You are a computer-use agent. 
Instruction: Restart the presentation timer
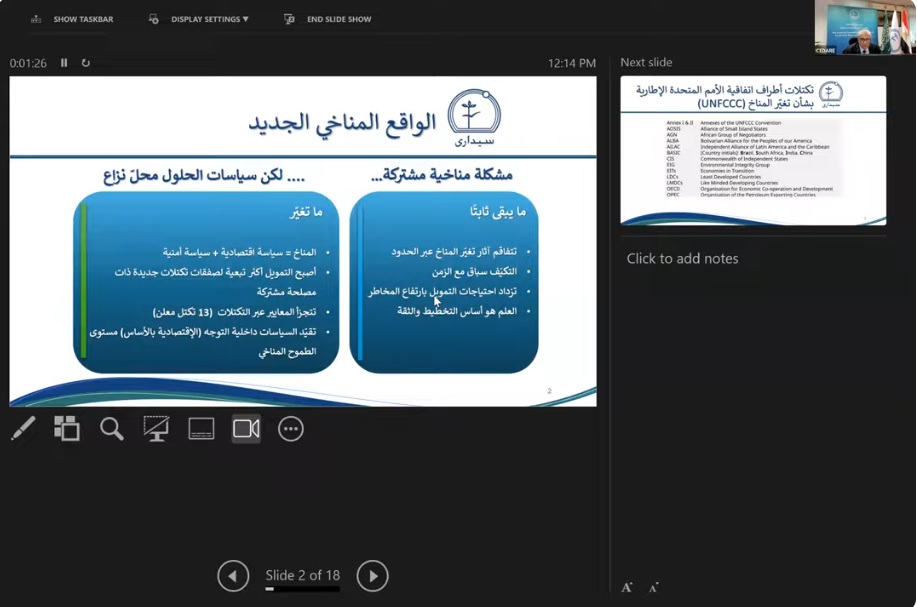coord(86,63)
